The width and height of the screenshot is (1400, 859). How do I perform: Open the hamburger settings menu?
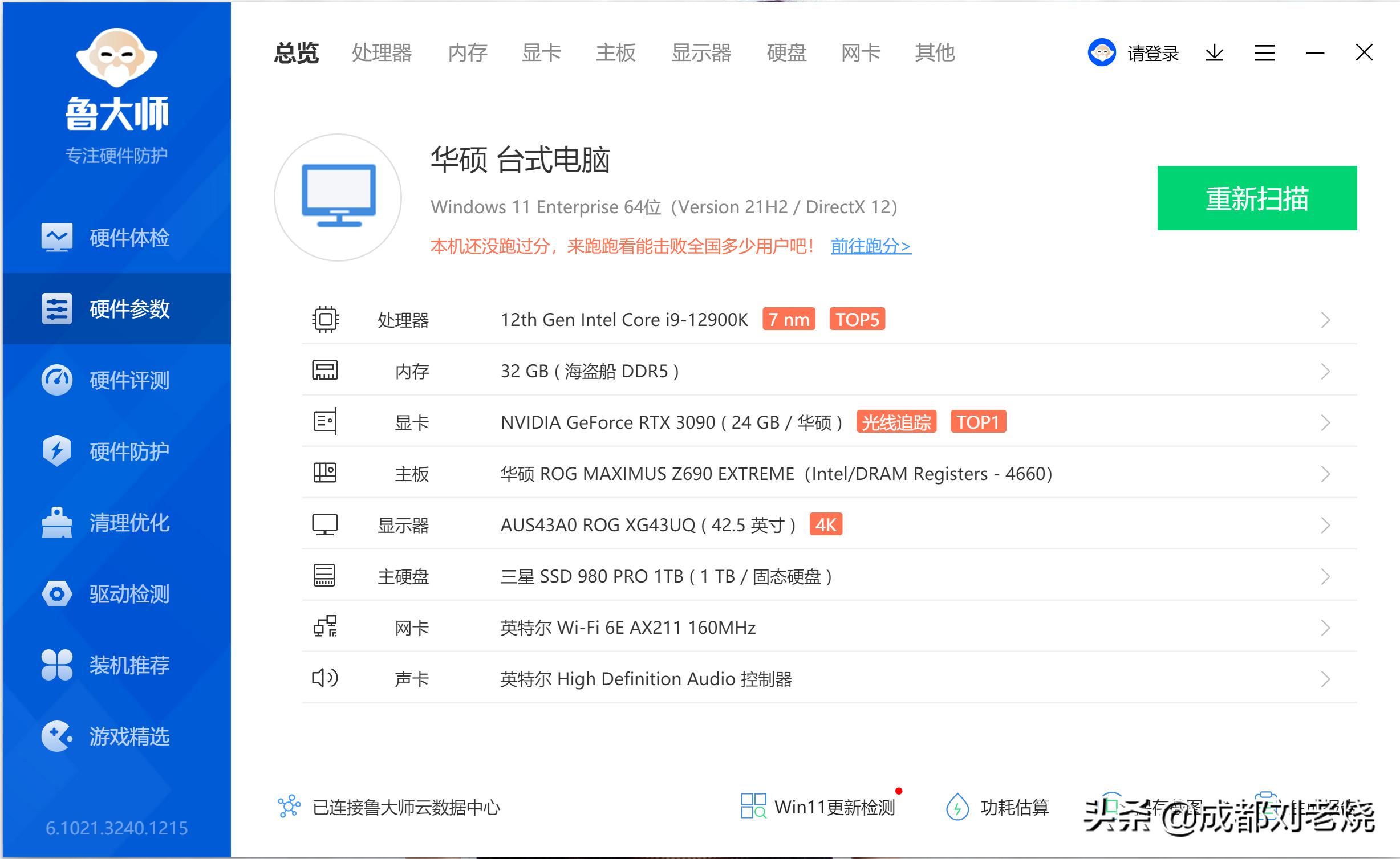(x=1264, y=52)
